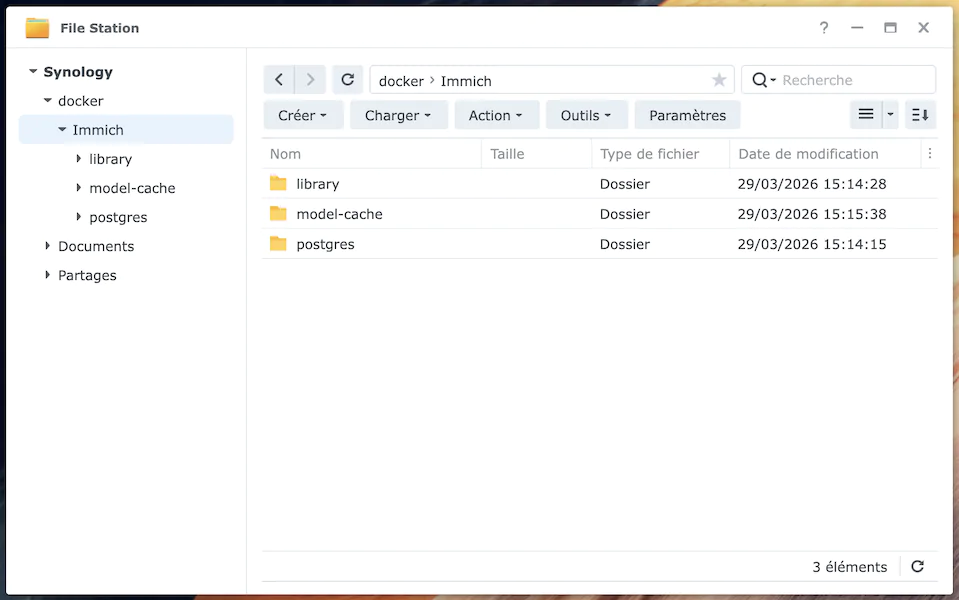Select the model-cache row name text

pos(339,214)
